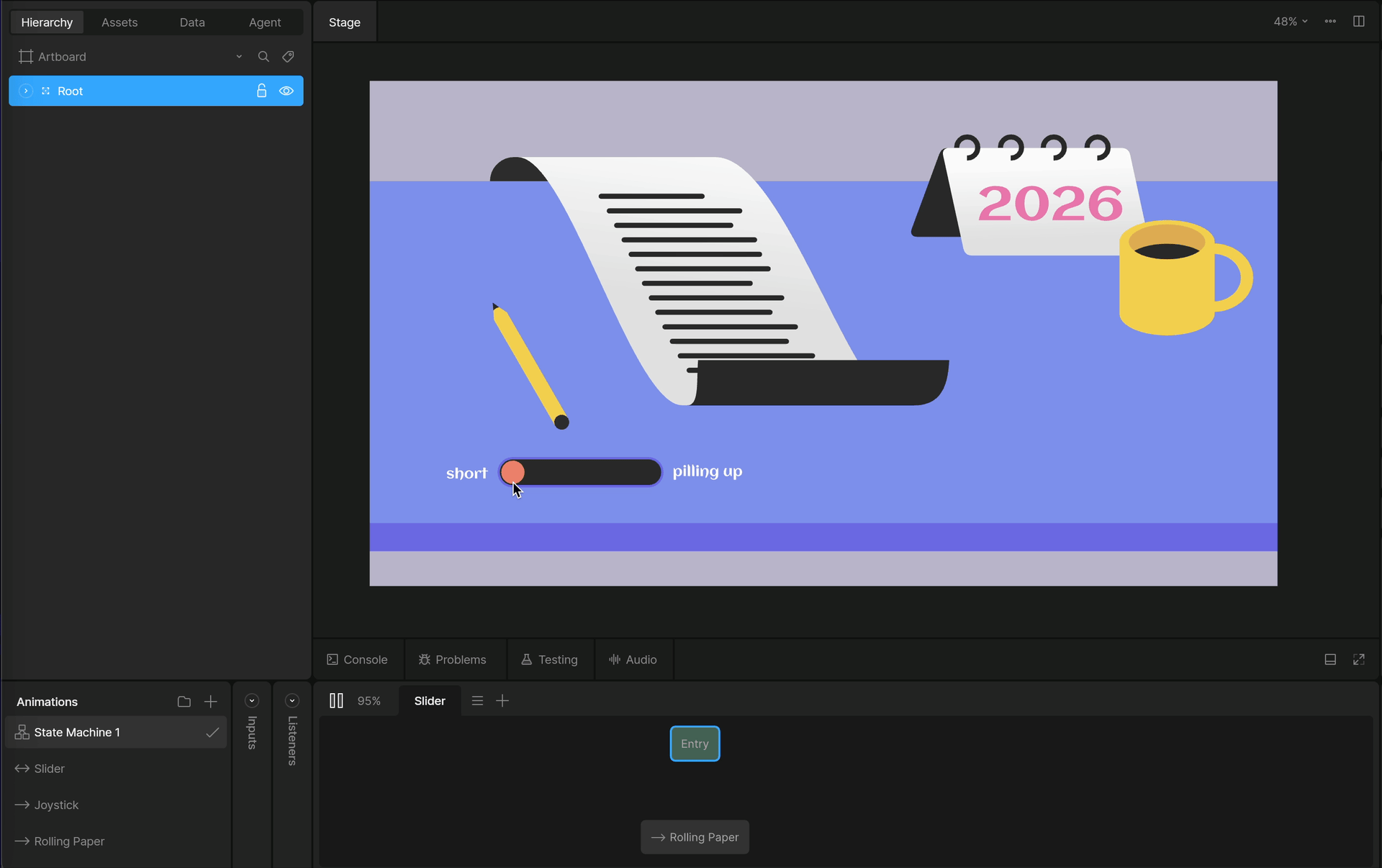Select the Rolling Paper animation in list
The image size is (1382, 868).
click(116, 841)
